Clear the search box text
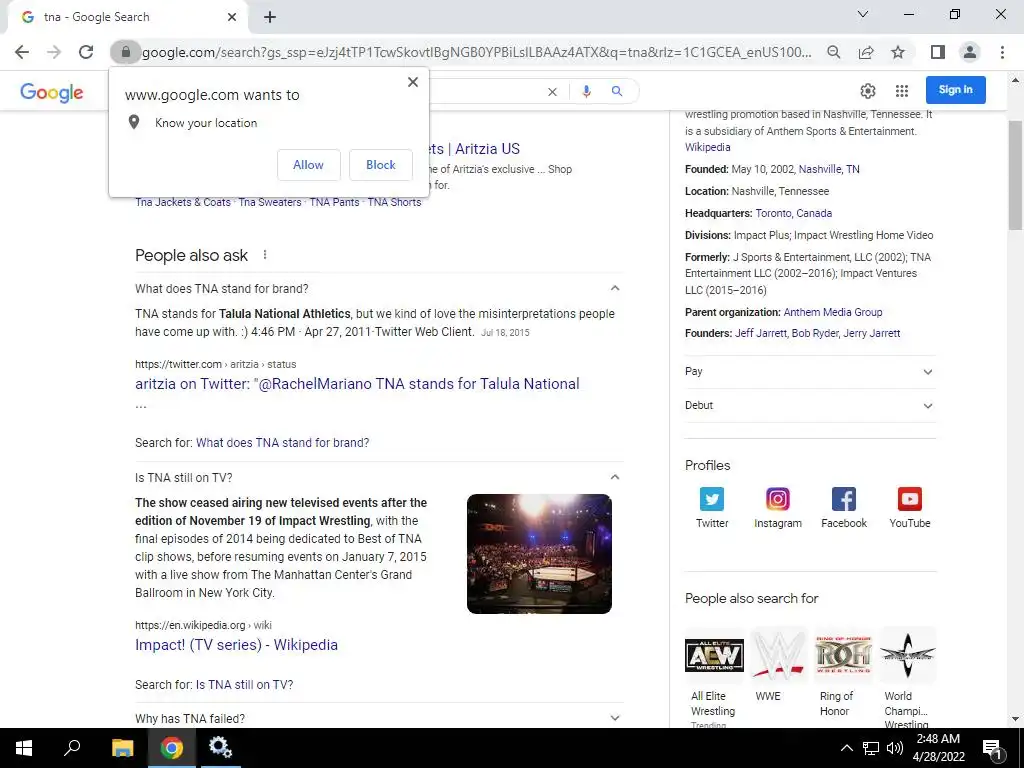1024x768 pixels. (552, 91)
